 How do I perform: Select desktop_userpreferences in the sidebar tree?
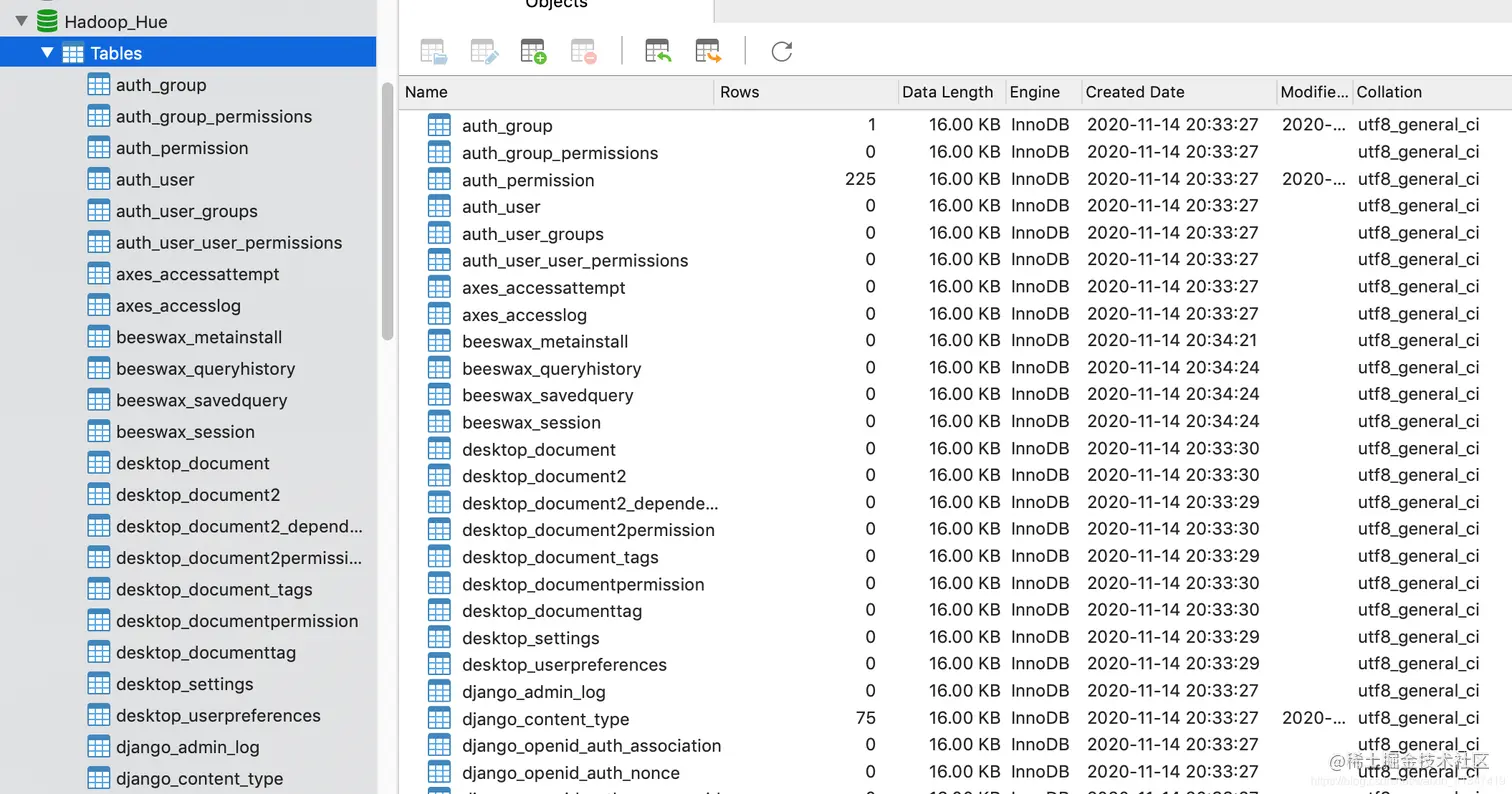[218, 716]
